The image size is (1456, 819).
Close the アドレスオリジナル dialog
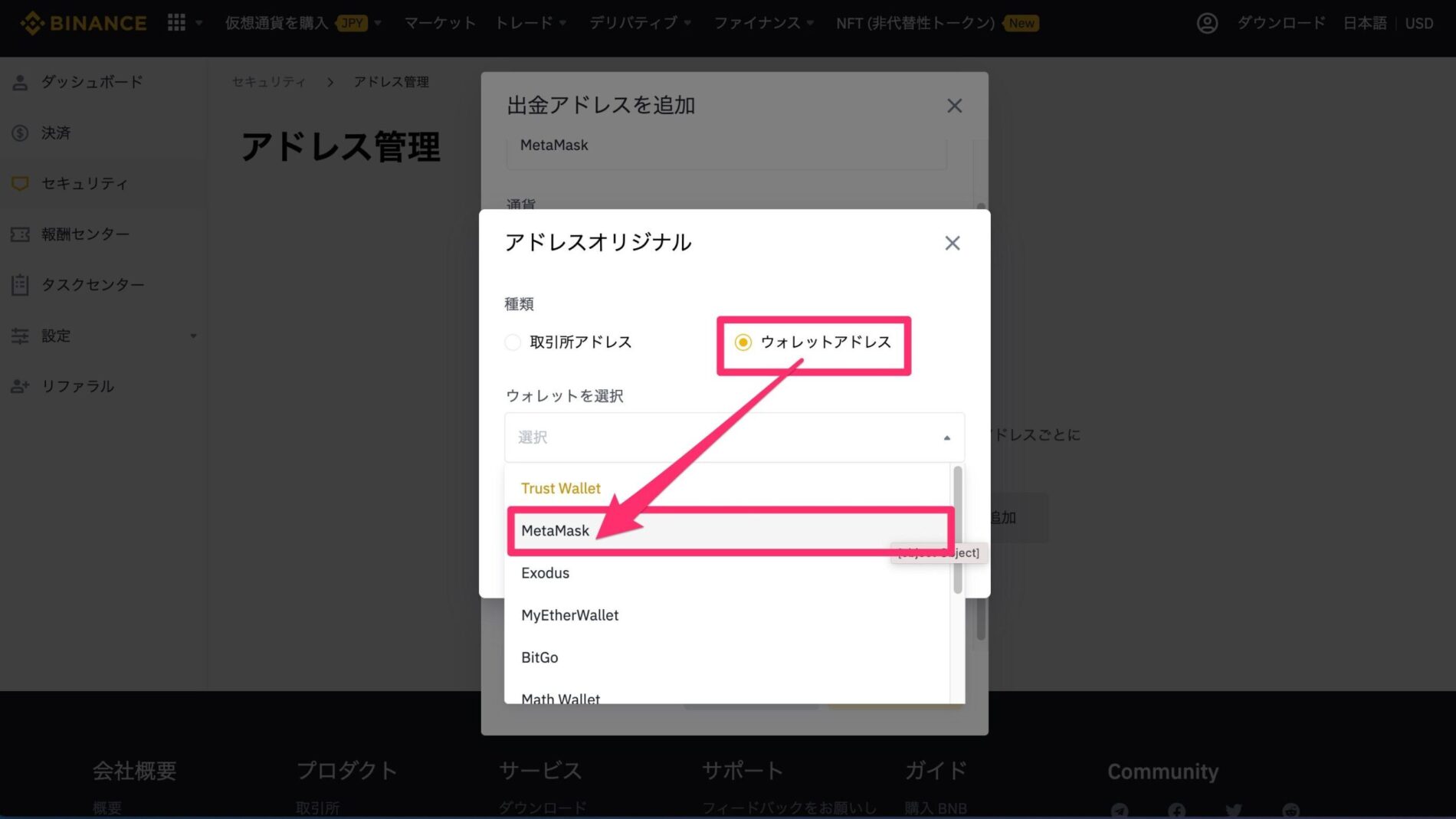click(953, 243)
